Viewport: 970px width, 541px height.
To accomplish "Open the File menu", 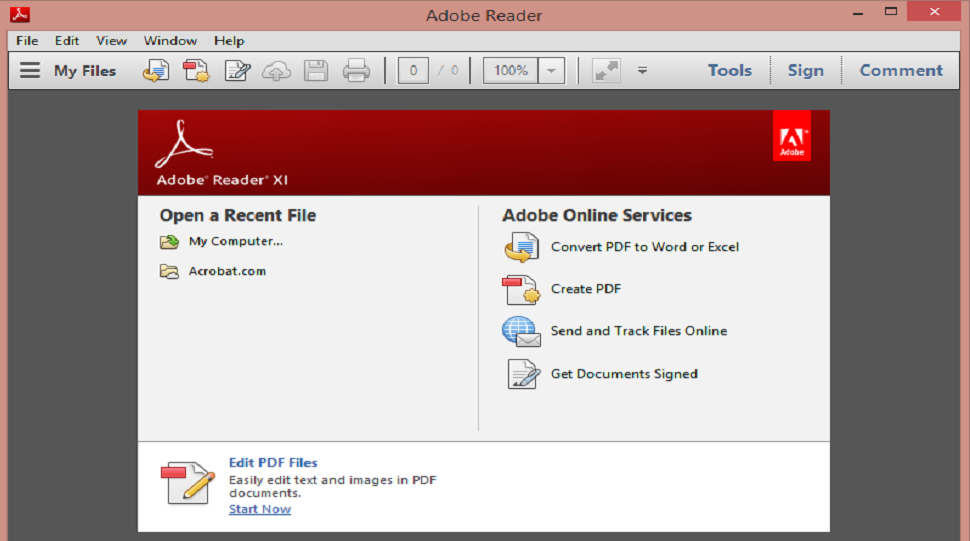I will click(x=27, y=41).
